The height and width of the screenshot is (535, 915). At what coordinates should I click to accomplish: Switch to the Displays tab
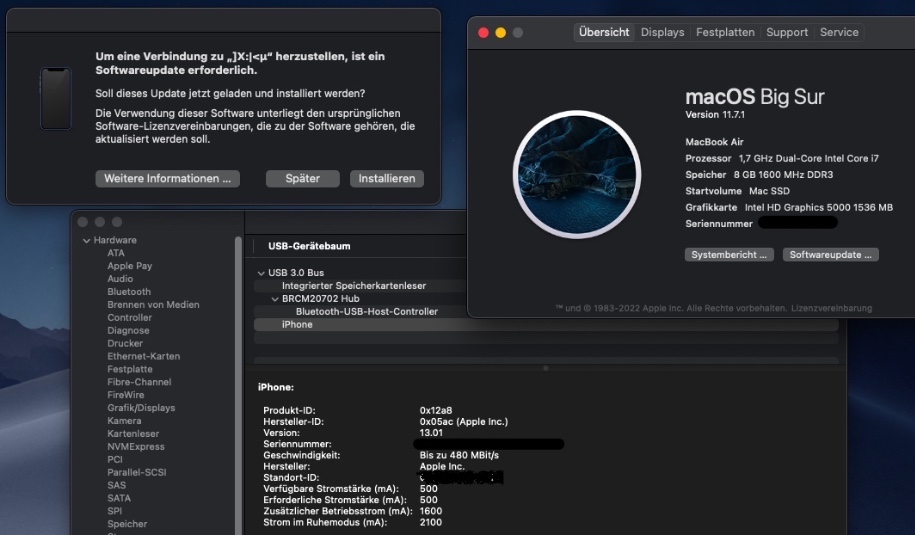tap(662, 32)
